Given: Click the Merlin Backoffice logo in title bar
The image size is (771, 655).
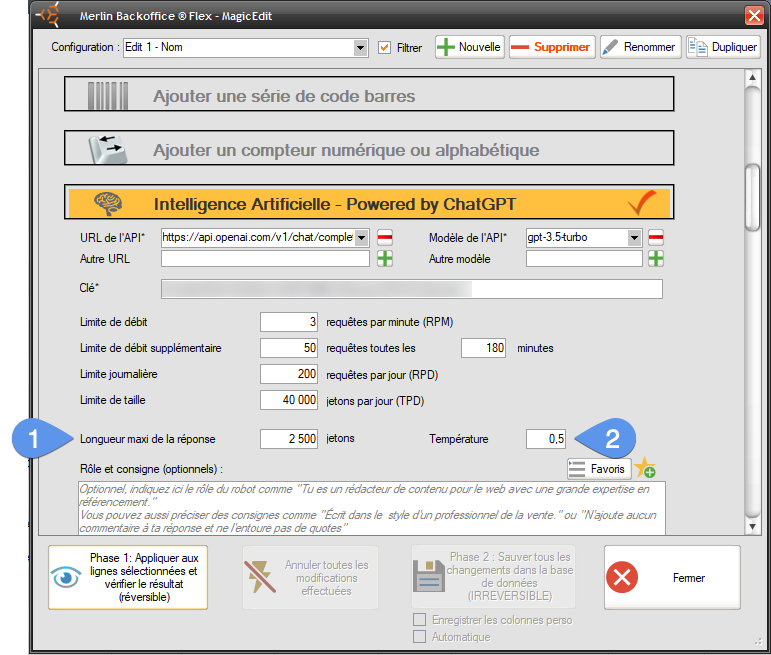Looking at the screenshot, I should [48, 14].
